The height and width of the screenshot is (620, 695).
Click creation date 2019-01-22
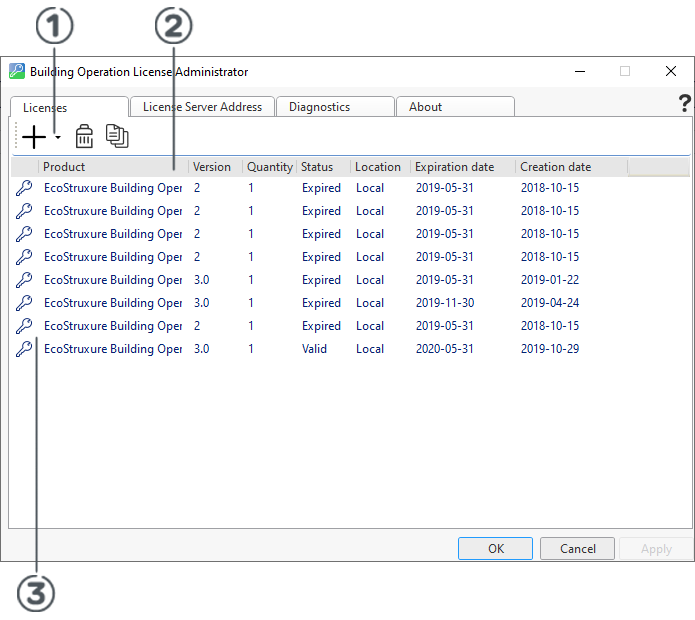point(550,280)
